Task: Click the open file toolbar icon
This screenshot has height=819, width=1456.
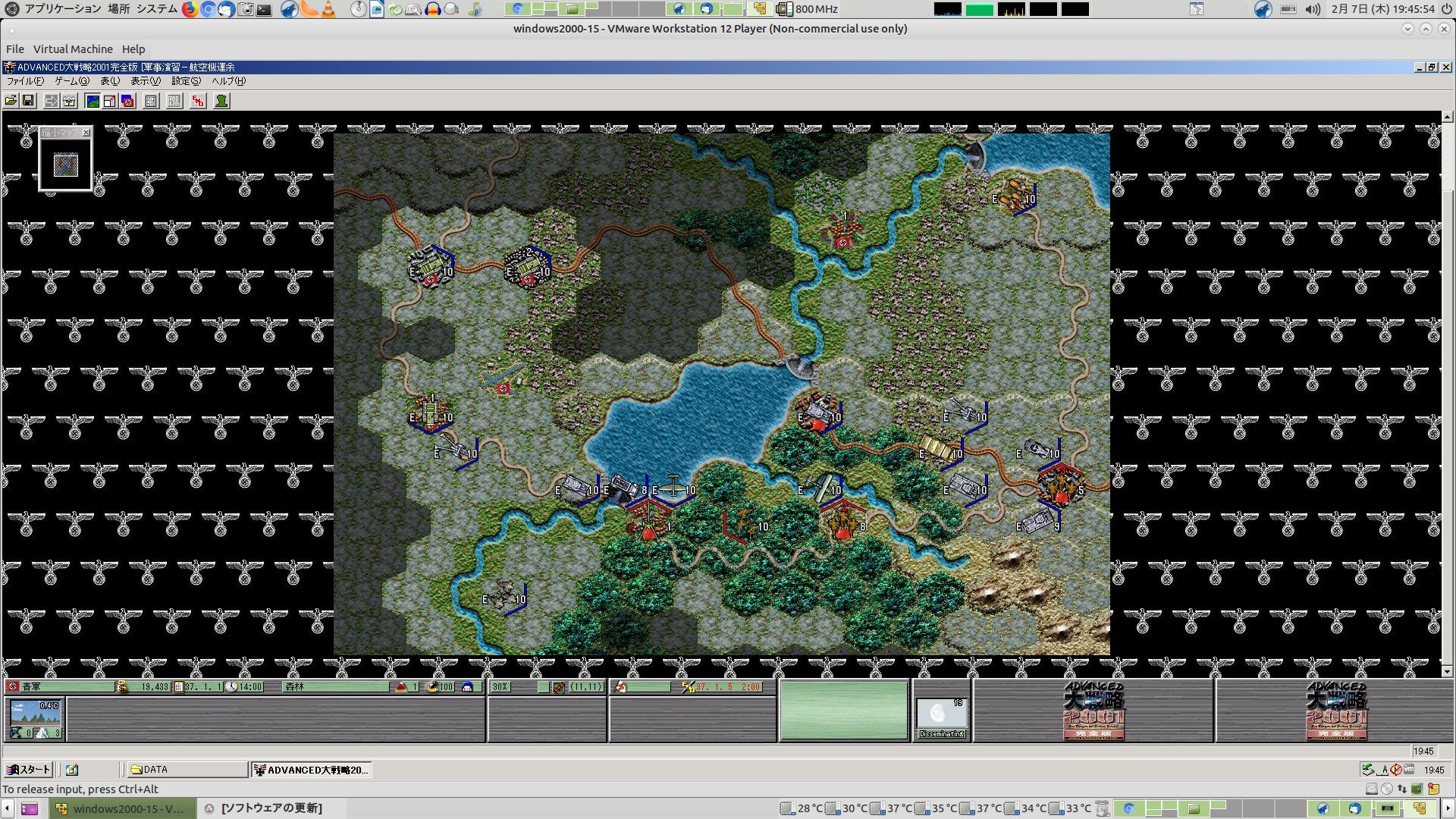Action: [11, 101]
